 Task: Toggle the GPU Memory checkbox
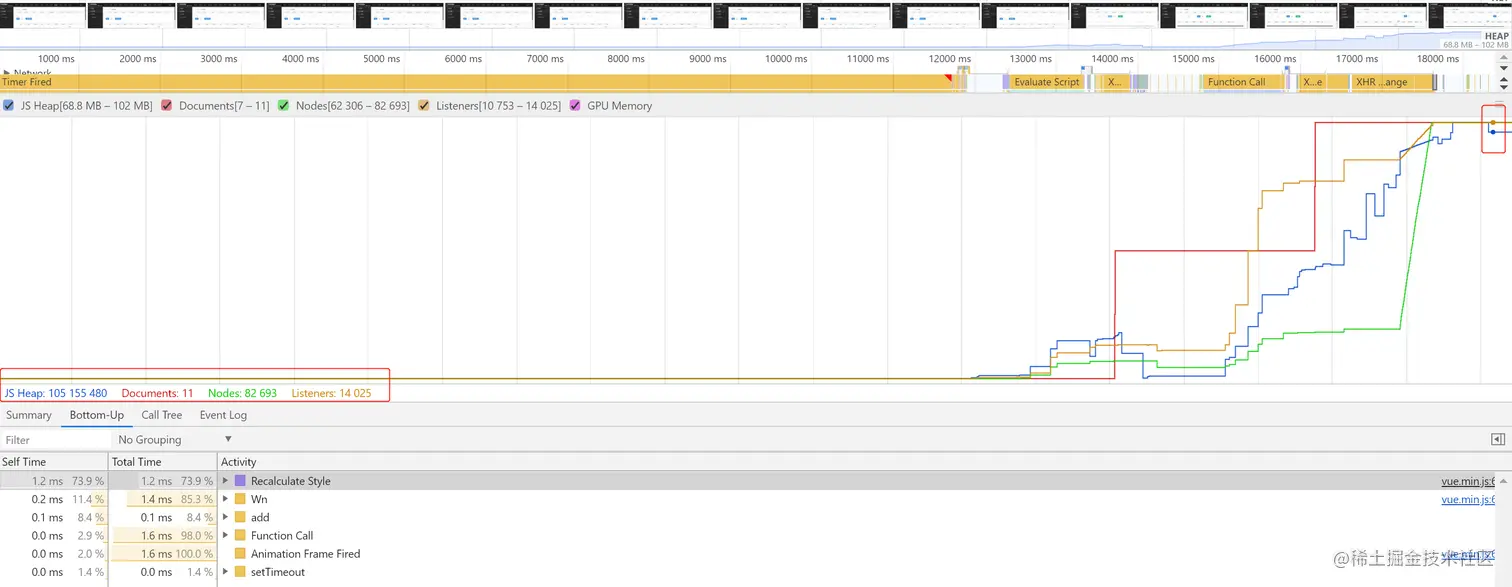click(x=575, y=105)
